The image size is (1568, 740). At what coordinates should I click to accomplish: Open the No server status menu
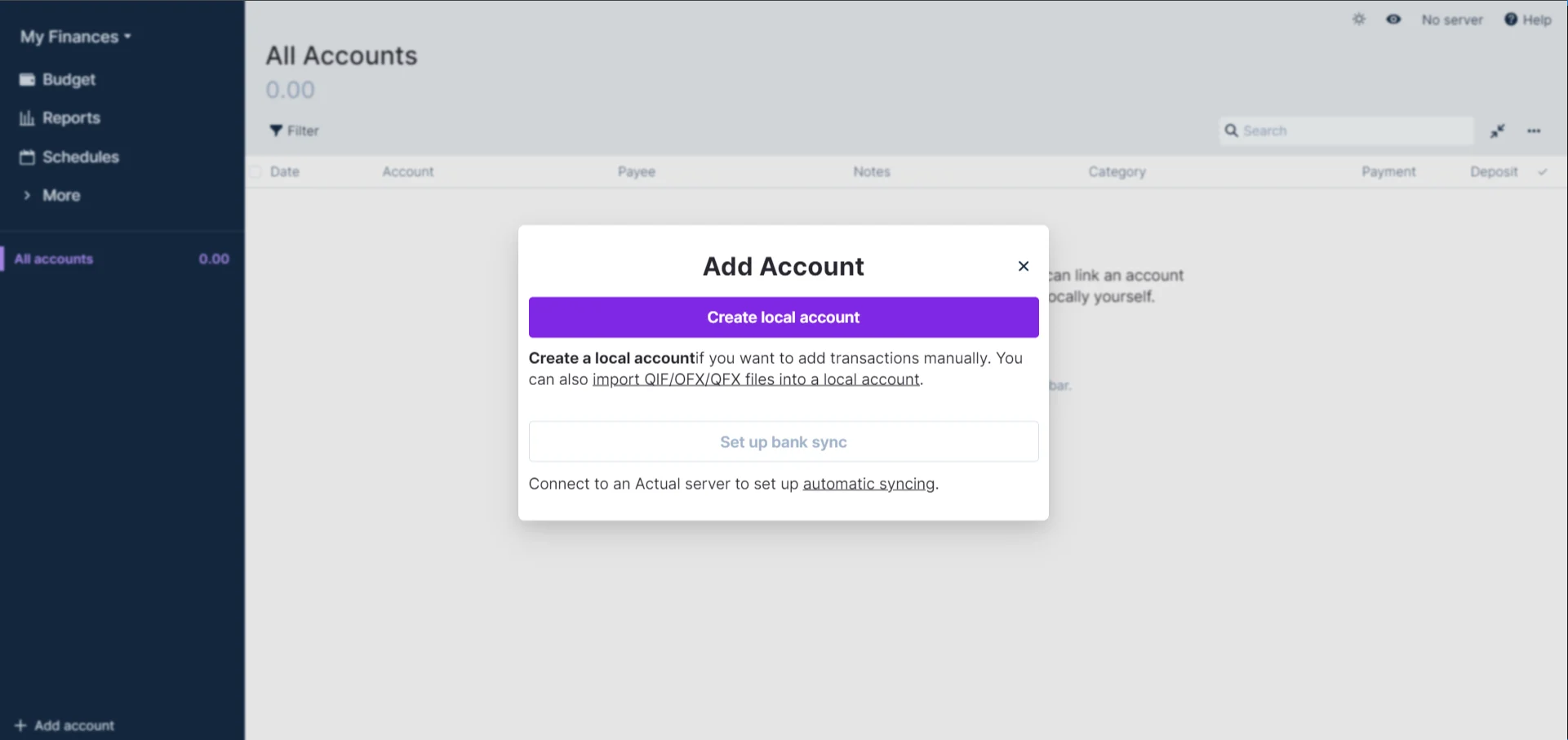tap(1451, 20)
